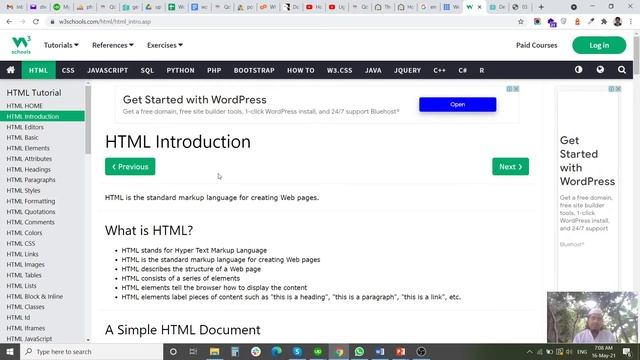Open the Chrome profile avatar
Viewport: 640px width, 360px height.
point(618,22)
